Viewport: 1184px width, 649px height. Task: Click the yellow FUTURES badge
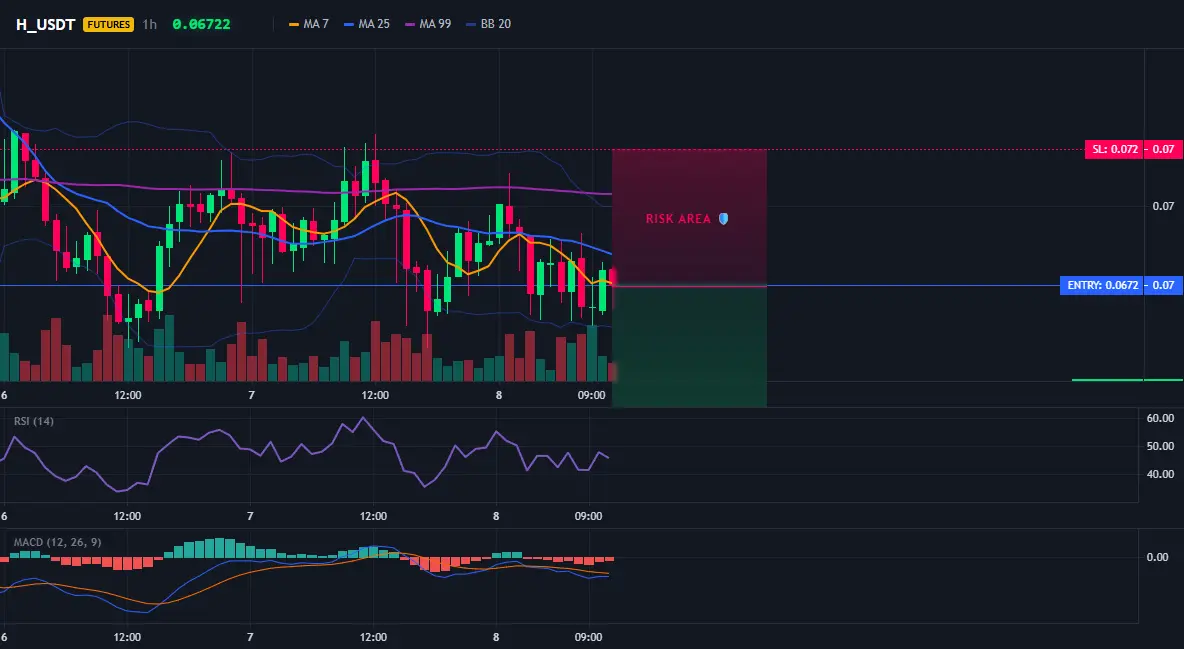click(x=109, y=24)
